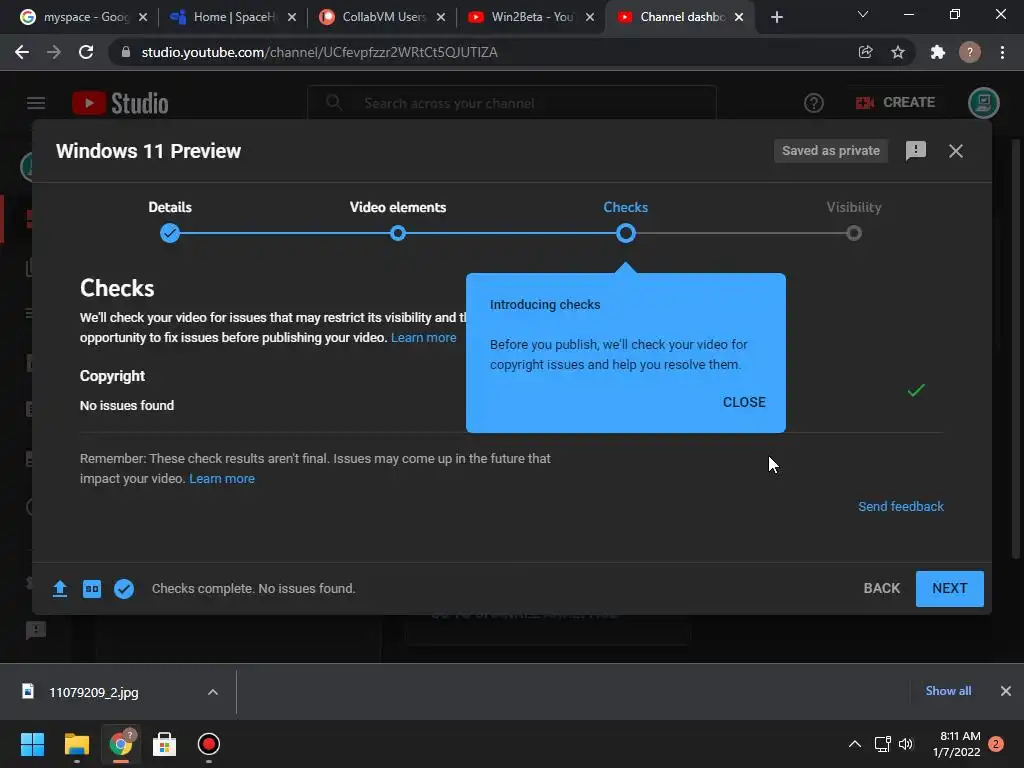1024x768 pixels.
Task: Go back in browser history
Action: [22, 52]
